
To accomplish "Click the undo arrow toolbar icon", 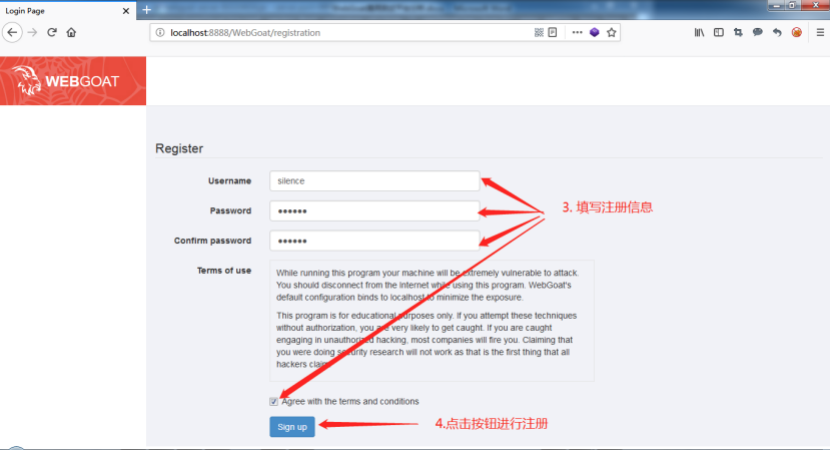I will [777, 32].
